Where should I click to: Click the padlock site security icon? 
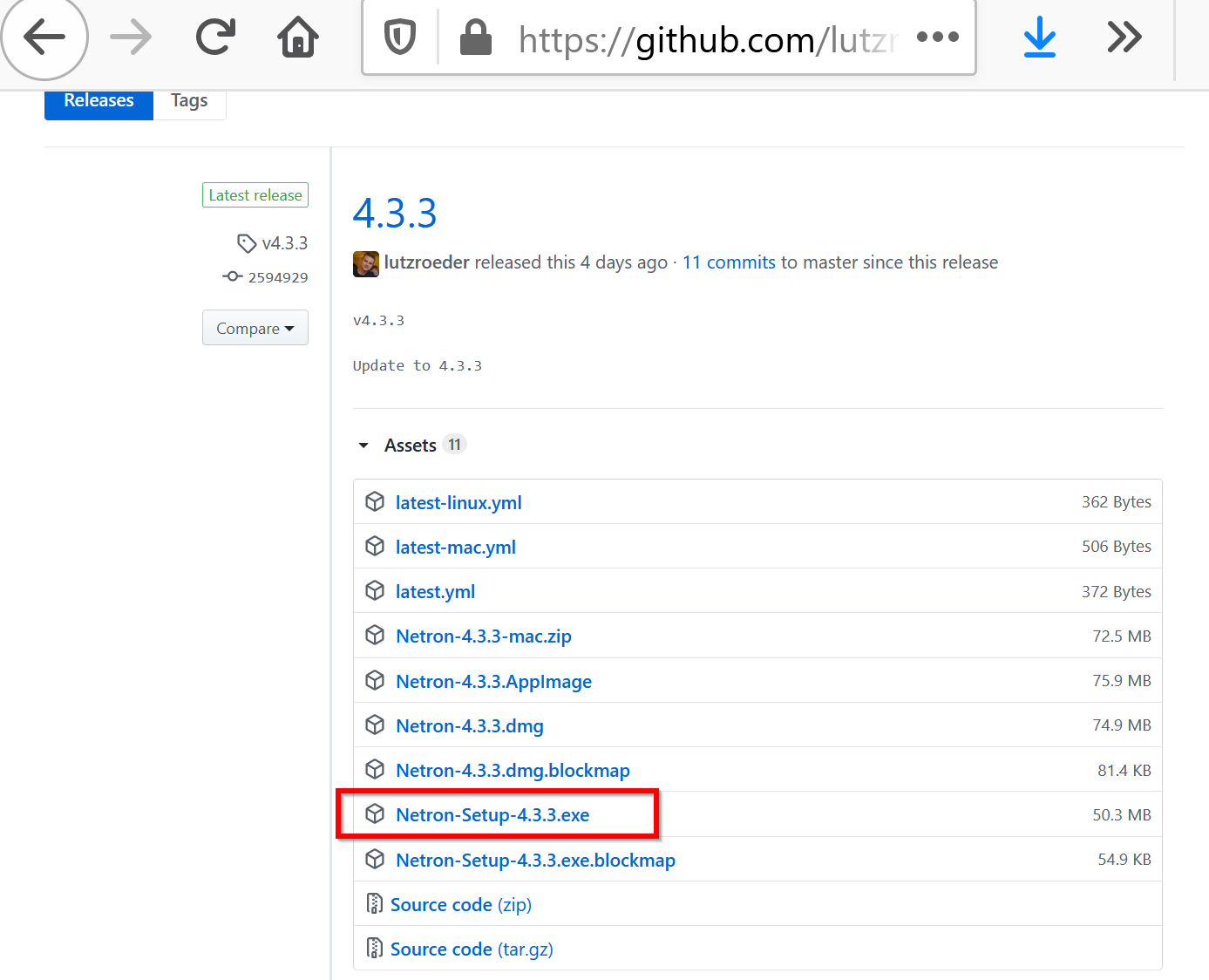click(x=476, y=37)
